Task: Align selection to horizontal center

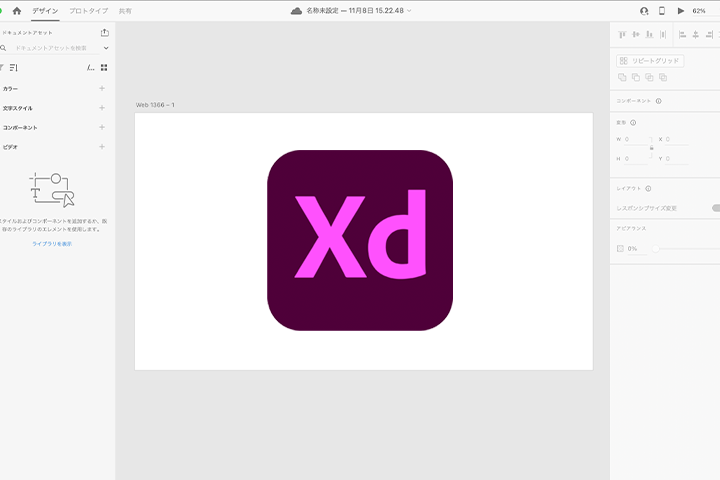Action: 696,34
